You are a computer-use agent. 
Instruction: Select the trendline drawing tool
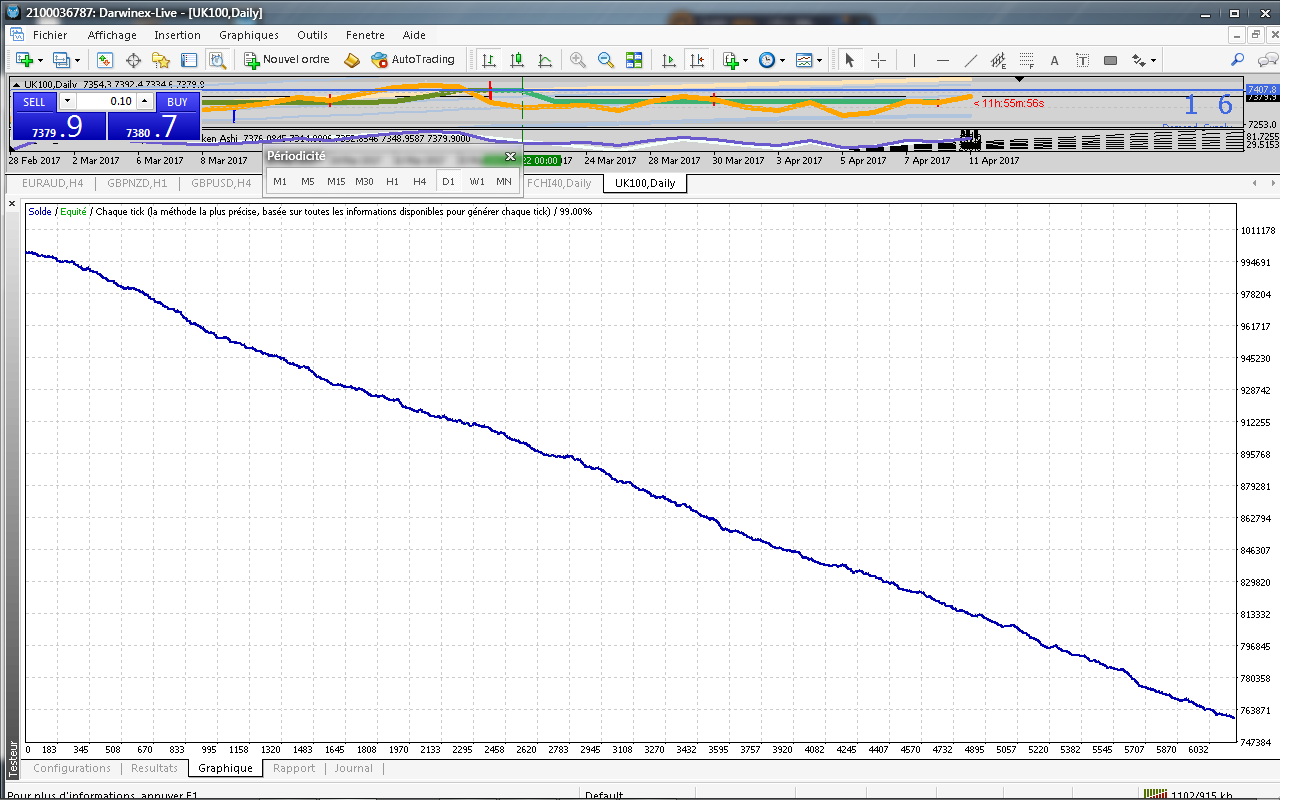pos(970,60)
